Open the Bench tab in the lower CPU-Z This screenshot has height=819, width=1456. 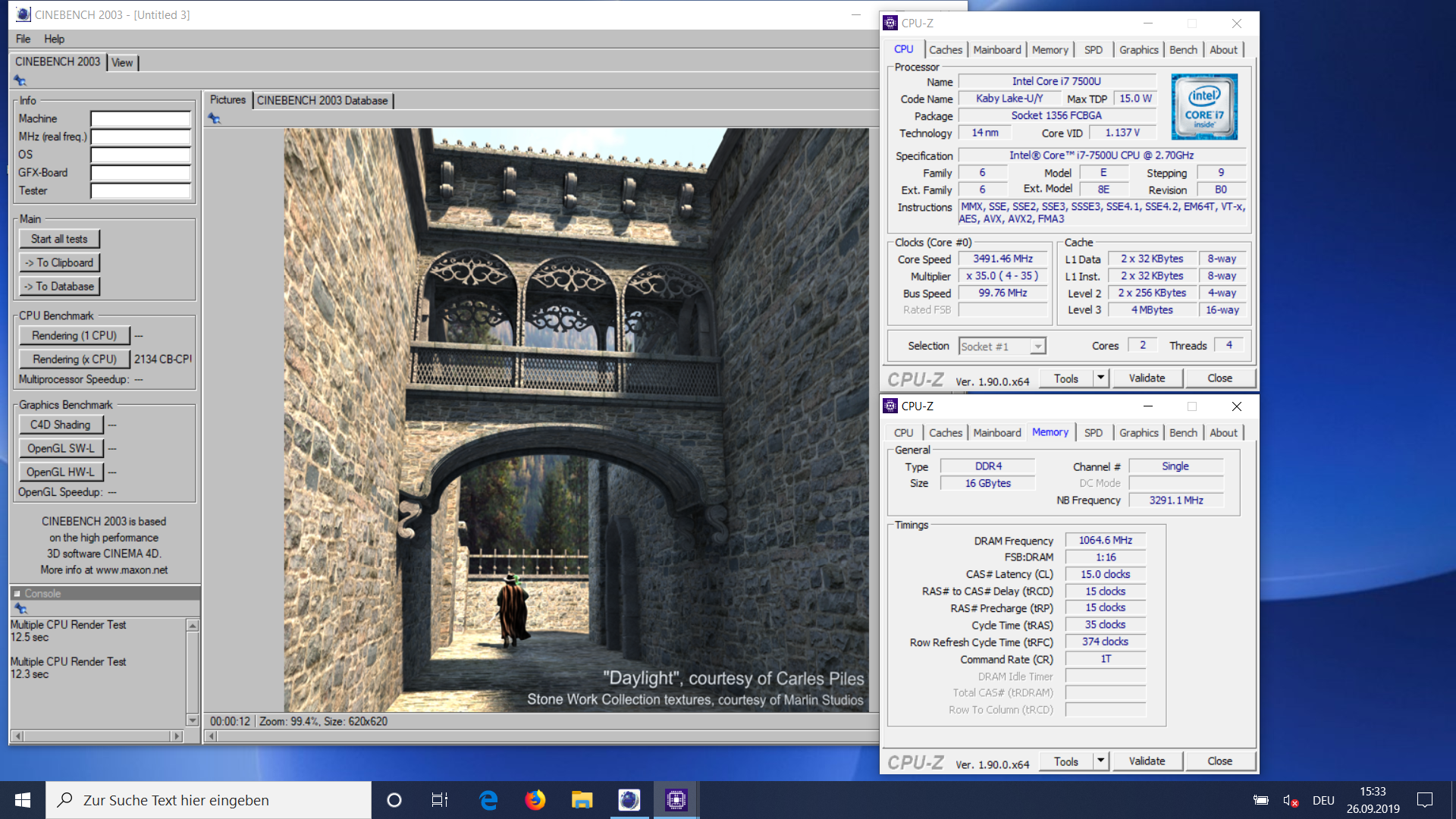pos(1183,433)
